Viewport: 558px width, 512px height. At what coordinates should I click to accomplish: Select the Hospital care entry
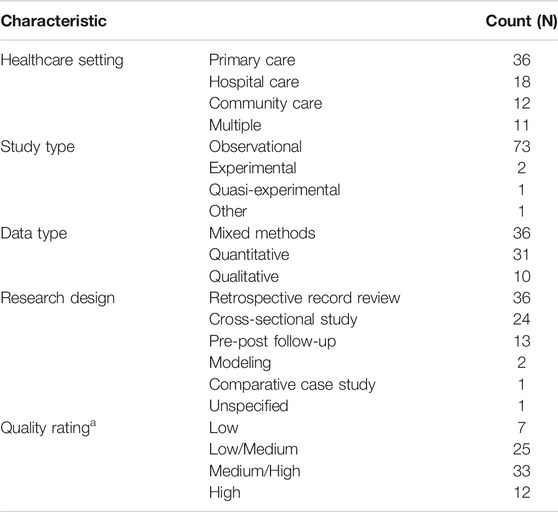tap(254, 82)
